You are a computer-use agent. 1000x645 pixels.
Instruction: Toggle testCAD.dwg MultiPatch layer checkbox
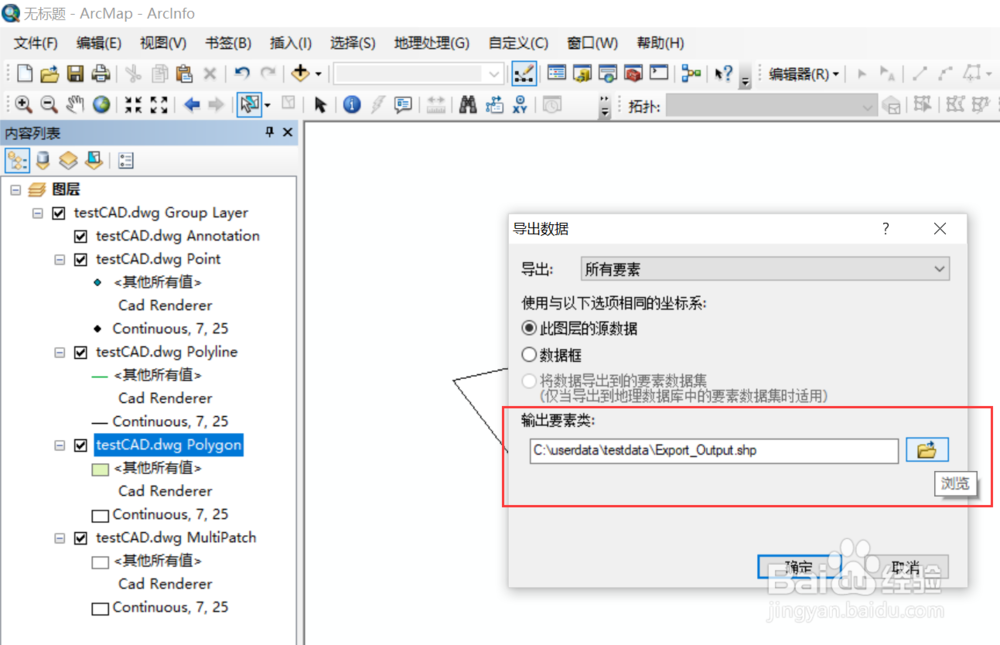[80, 538]
